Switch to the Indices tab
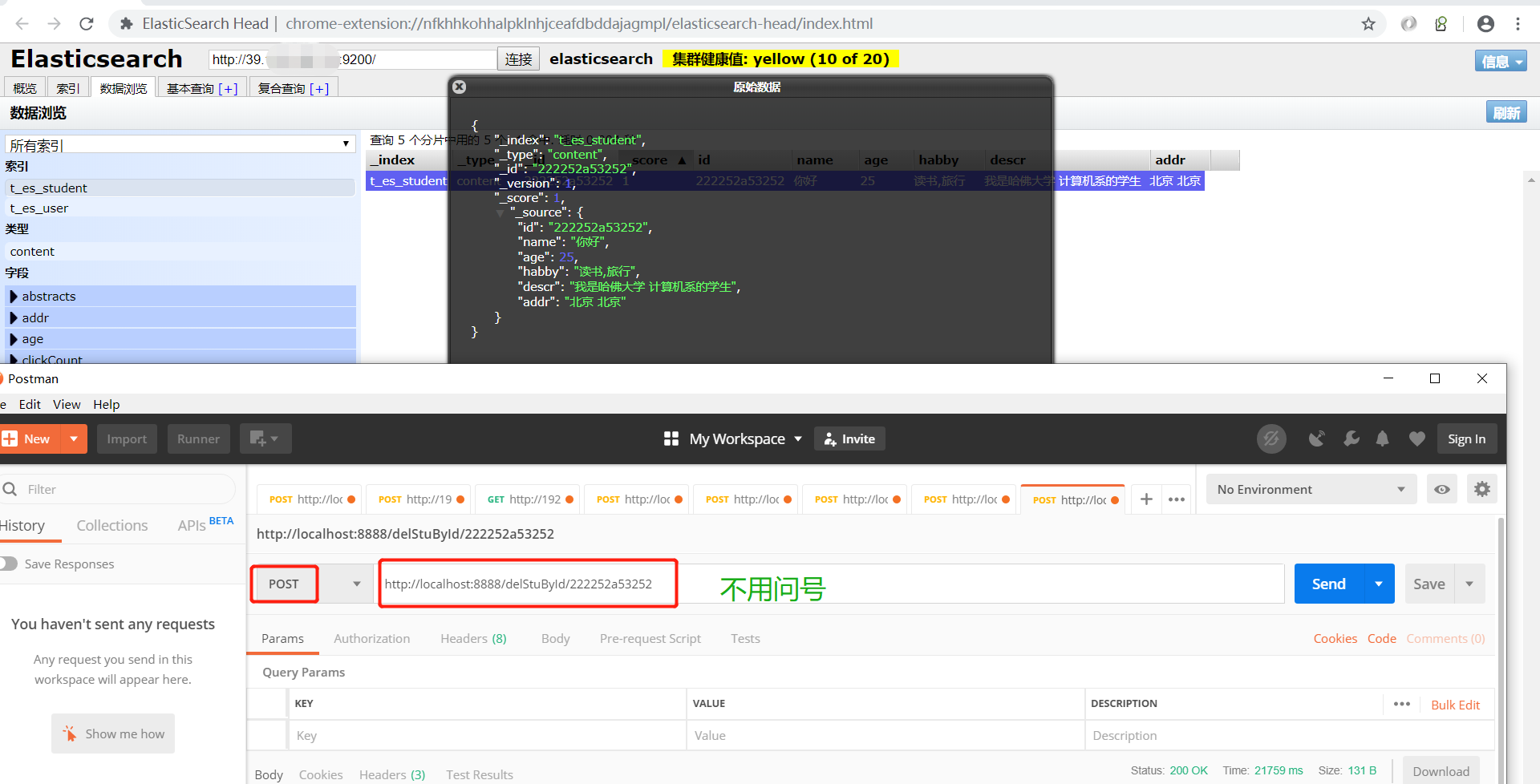The height and width of the screenshot is (784, 1540). (x=68, y=88)
